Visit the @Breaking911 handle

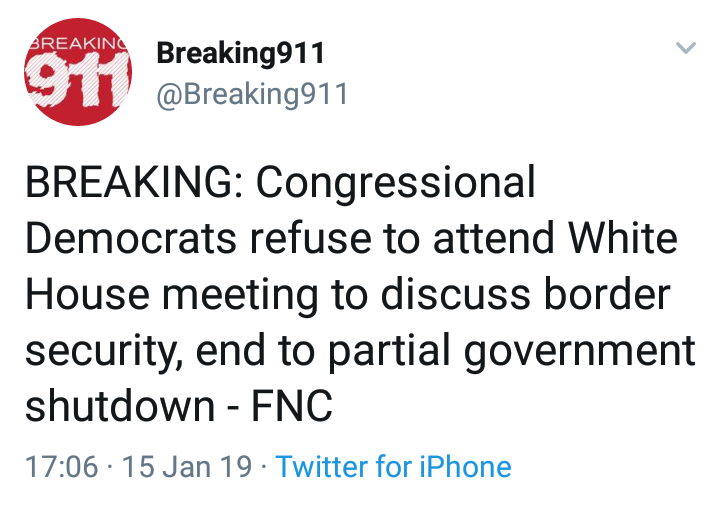coord(252,95)
